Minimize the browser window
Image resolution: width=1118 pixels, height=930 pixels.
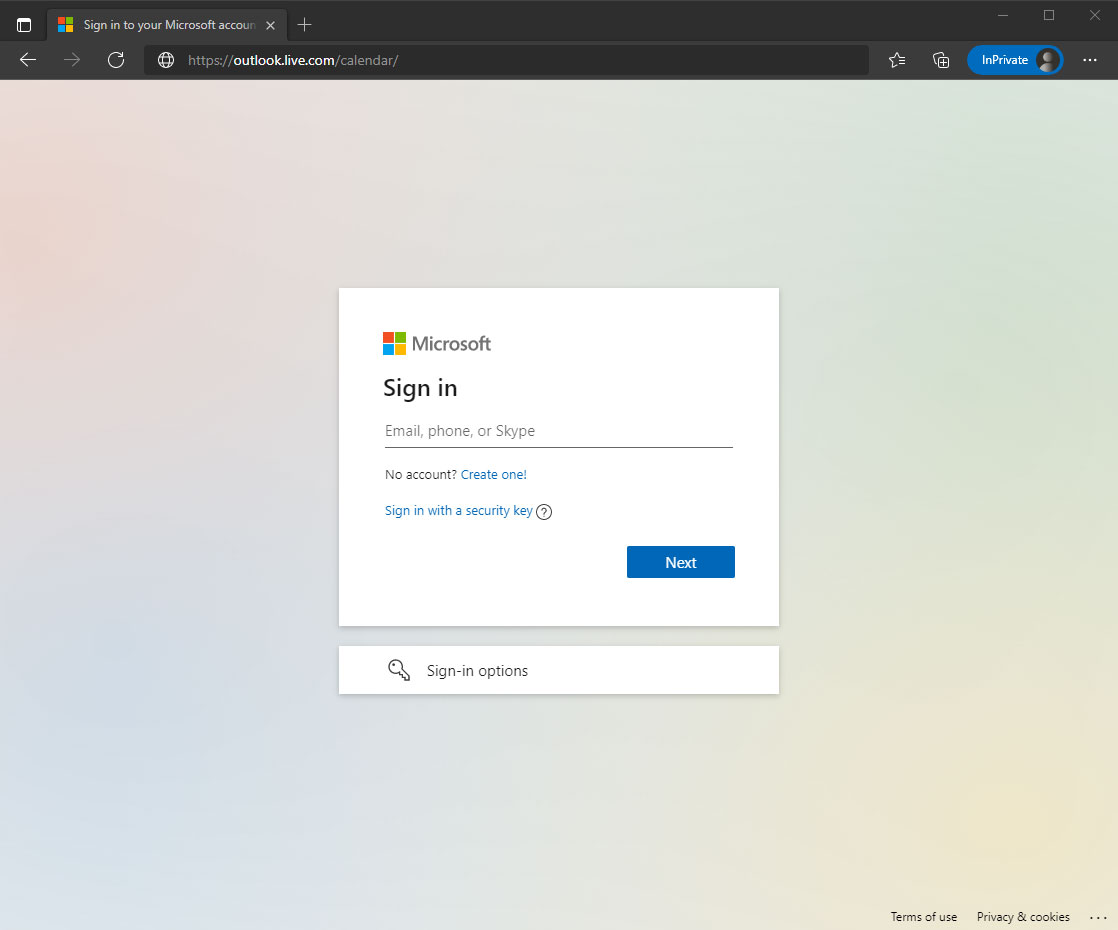click(x=1003, y=15)
